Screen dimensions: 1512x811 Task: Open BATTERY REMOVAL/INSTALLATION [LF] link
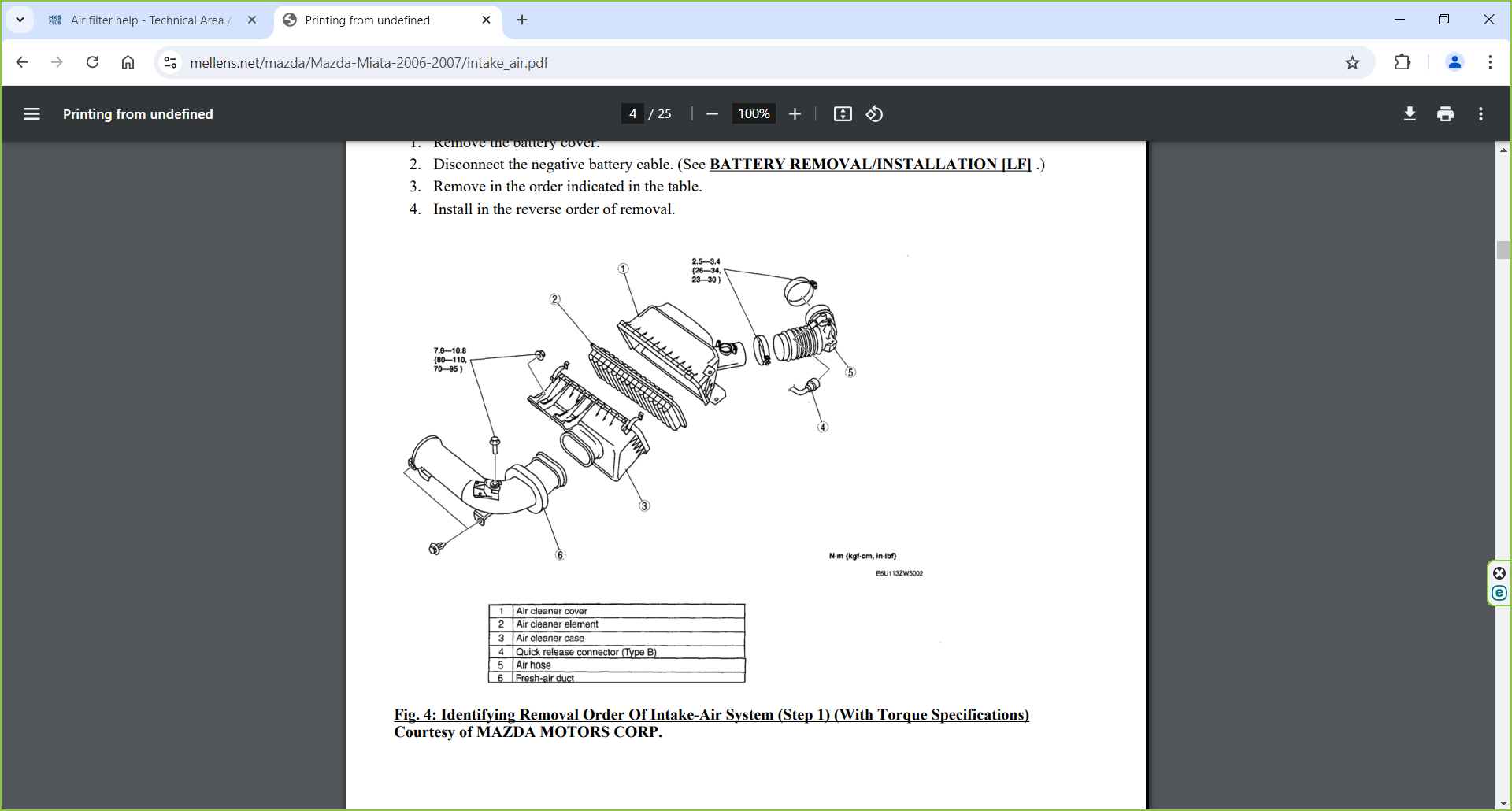pyautogui.click(x=870, y=165)
